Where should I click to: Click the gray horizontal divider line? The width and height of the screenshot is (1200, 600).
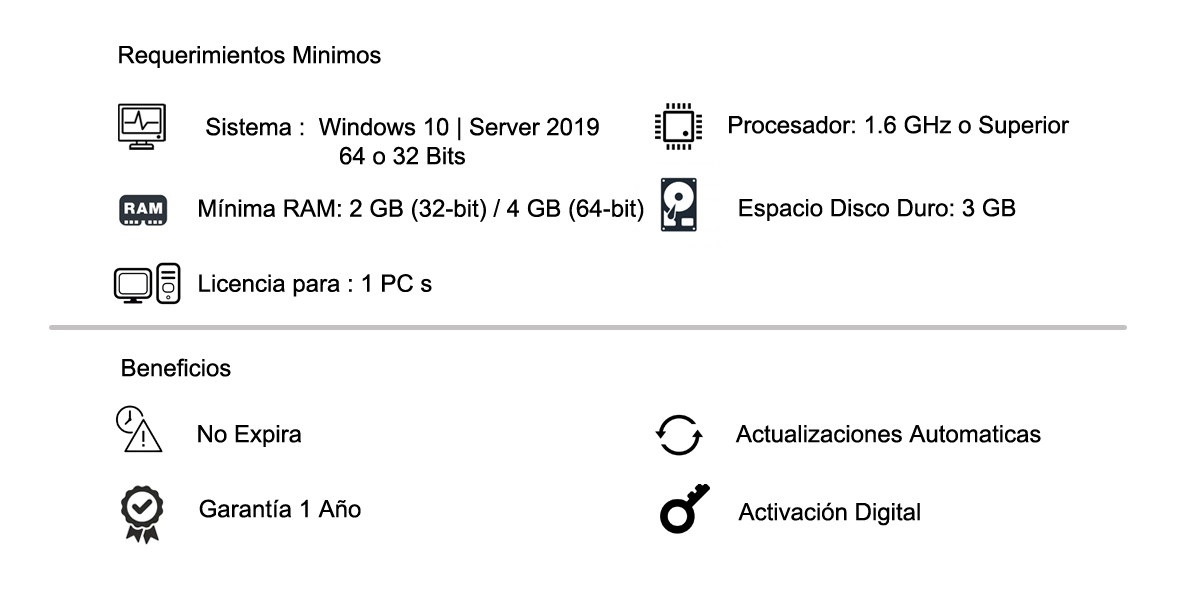click(588, 327)
